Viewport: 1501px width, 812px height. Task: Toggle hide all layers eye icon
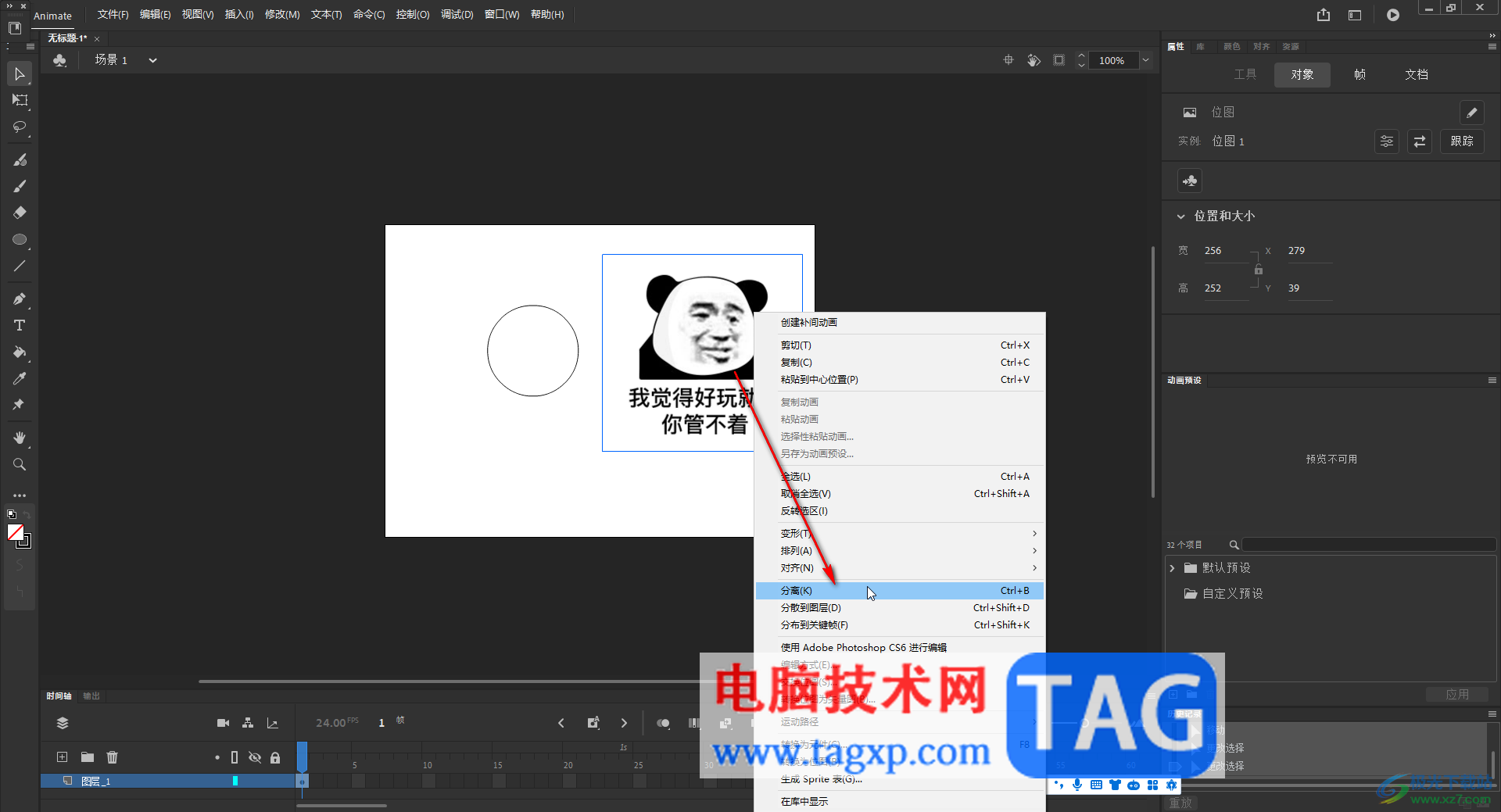coord(255,757)
